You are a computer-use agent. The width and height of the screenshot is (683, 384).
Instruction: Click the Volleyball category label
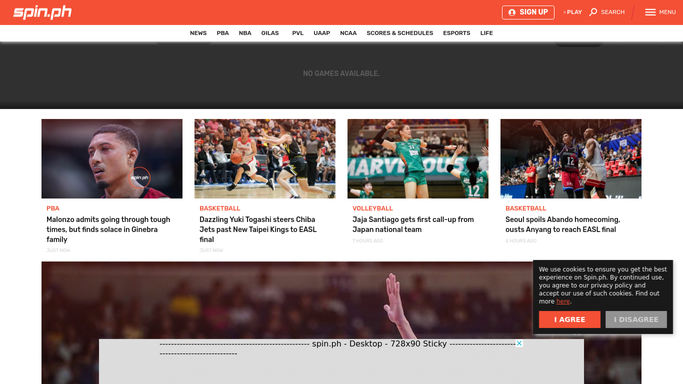[372, 208]
